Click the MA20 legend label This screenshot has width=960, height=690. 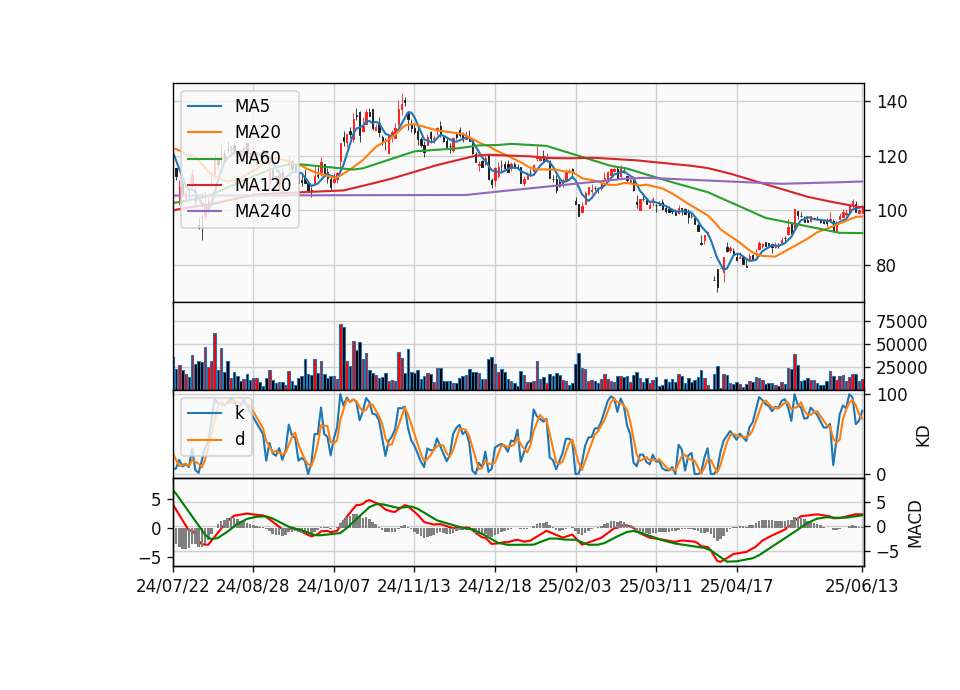click(x=257, y=132)
